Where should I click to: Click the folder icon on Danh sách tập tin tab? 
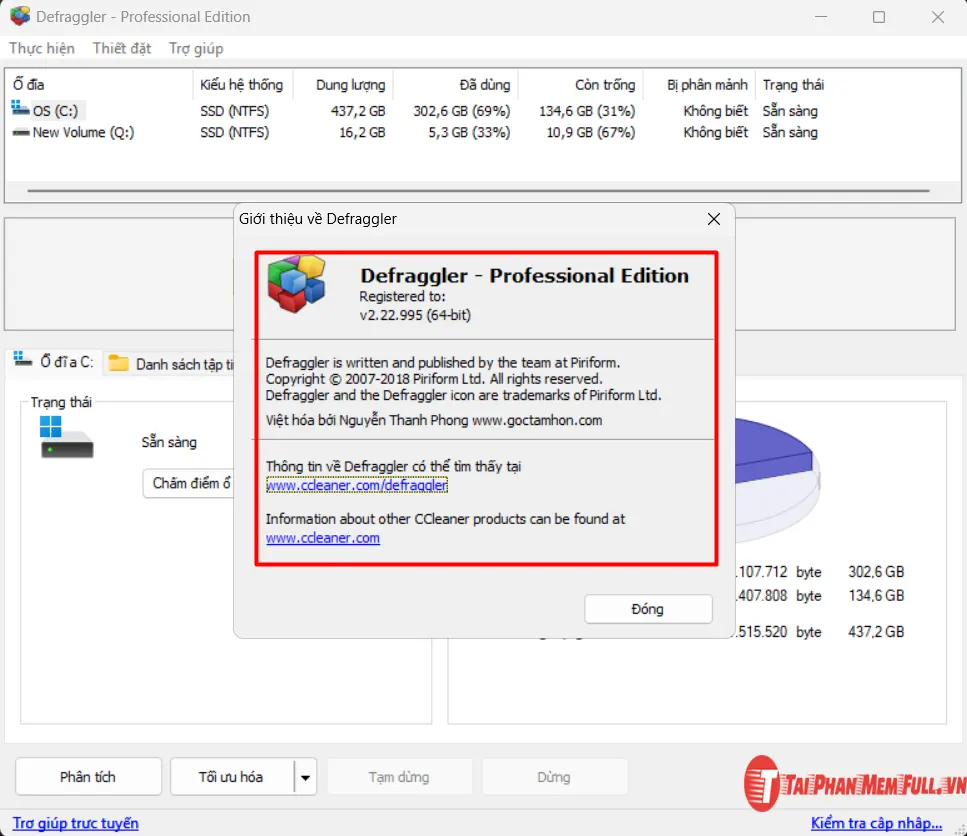coord(119,364)
